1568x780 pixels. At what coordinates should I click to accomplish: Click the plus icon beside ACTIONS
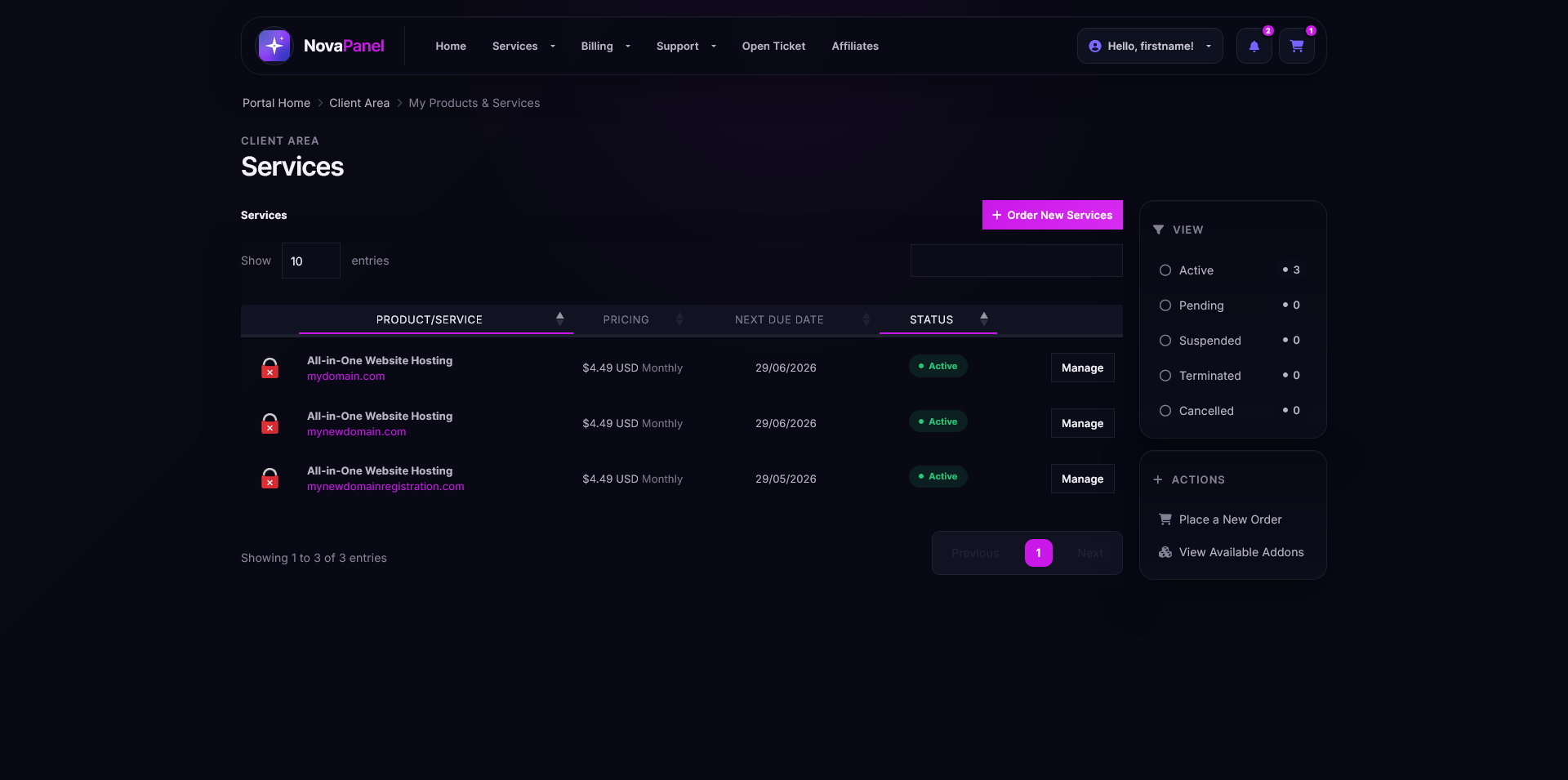coord(1157,479)
